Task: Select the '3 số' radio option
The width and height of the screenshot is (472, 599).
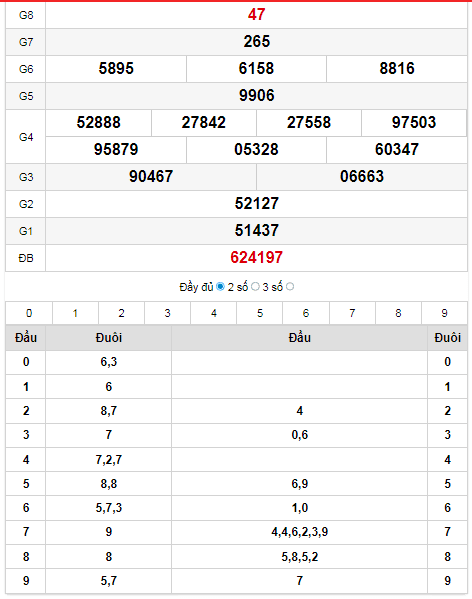Action: (x=290, y=287)
